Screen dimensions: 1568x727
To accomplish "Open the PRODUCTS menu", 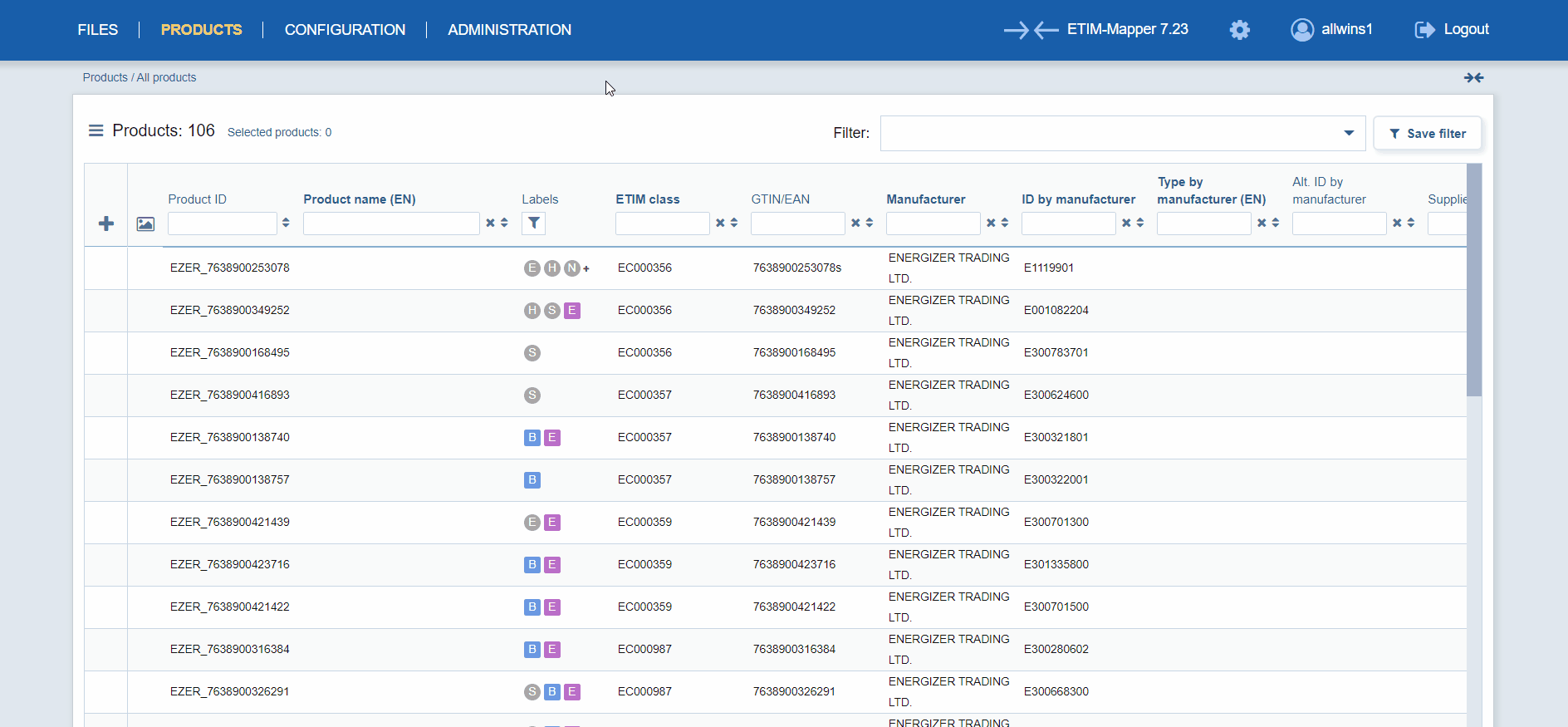I will click(x=202, y=30).
